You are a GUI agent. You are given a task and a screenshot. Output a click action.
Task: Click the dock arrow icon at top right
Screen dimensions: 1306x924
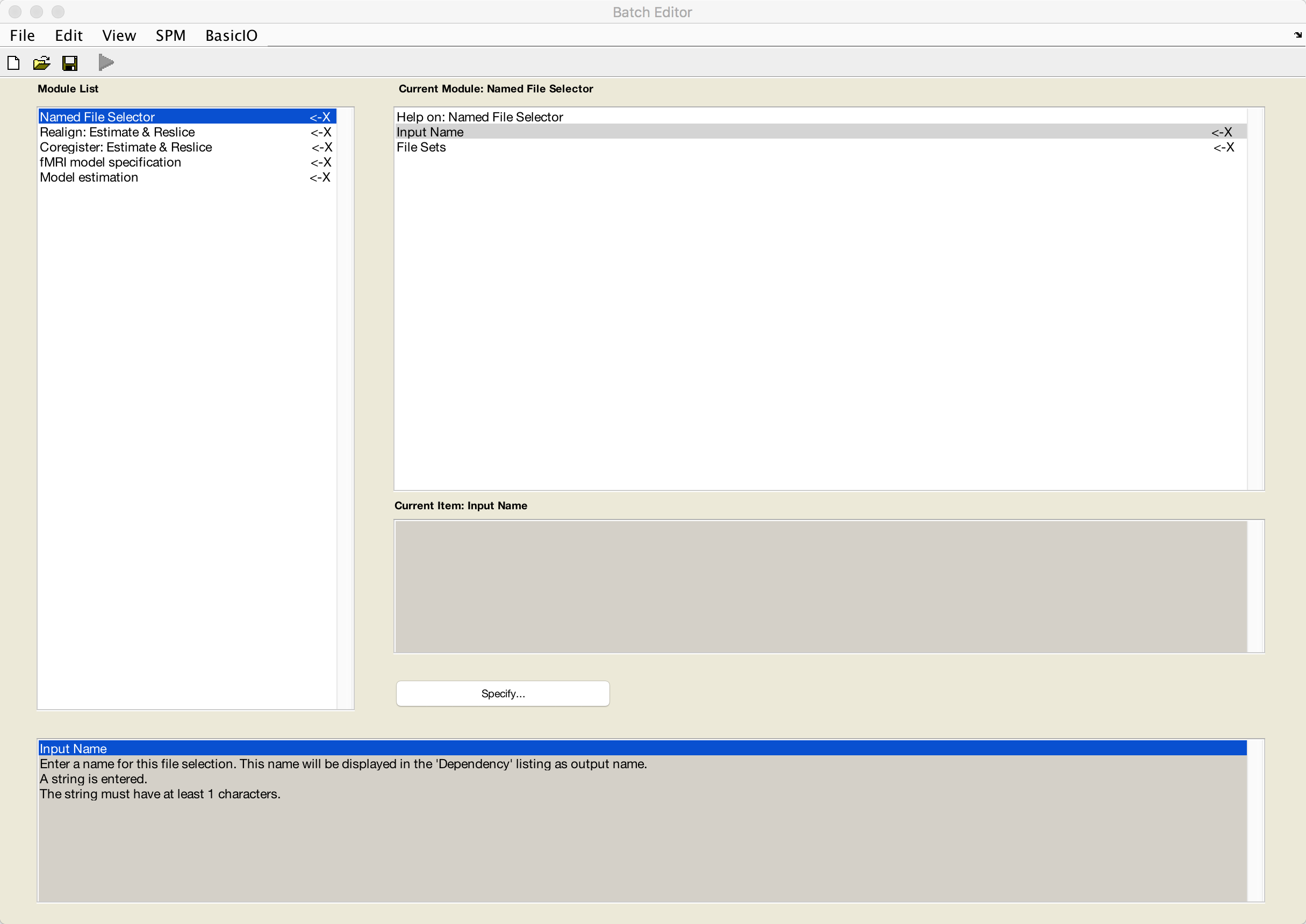point(1297,35)
